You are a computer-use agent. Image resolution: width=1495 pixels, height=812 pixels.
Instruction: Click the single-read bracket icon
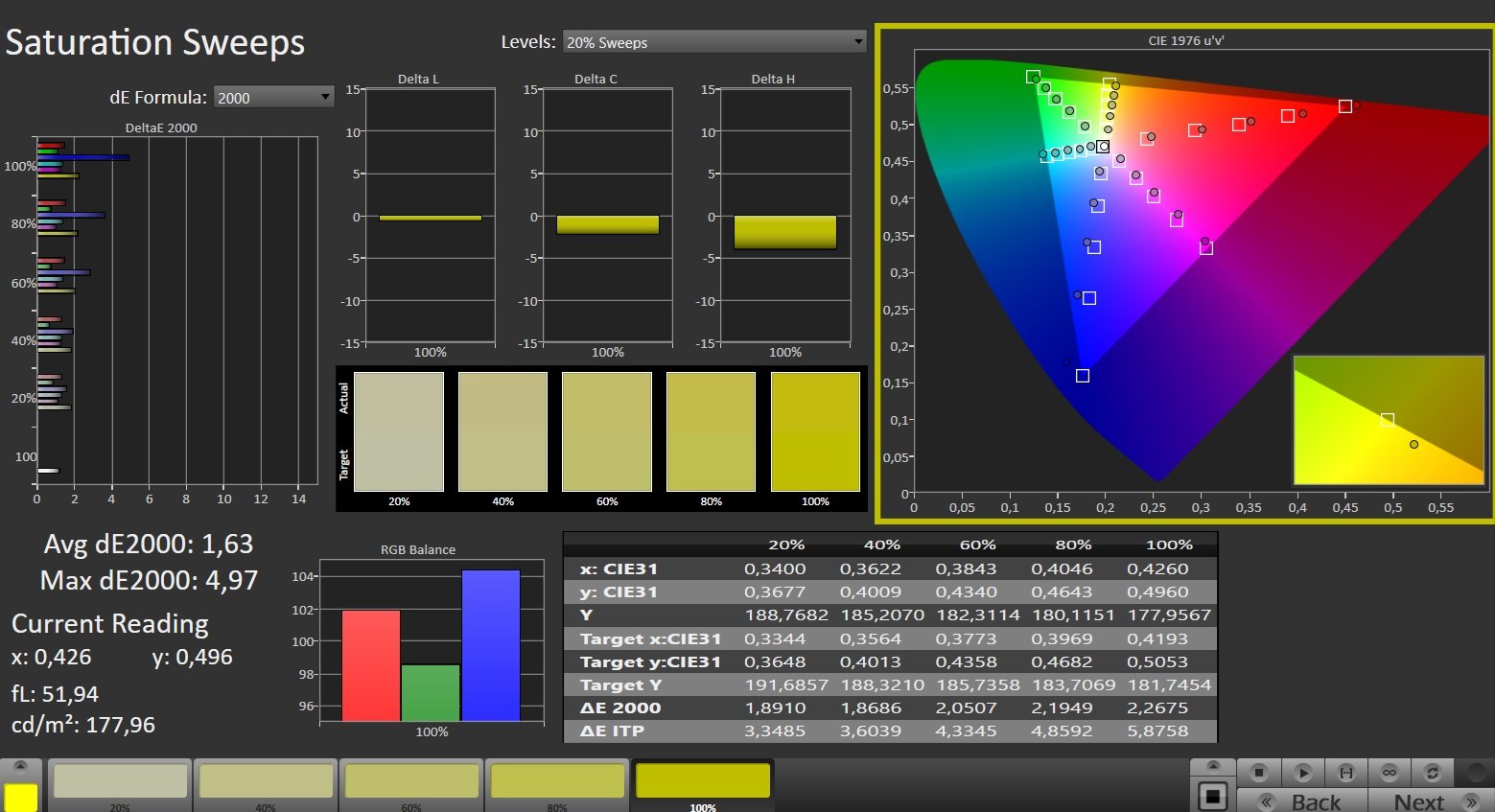[x=1345, y=772]
